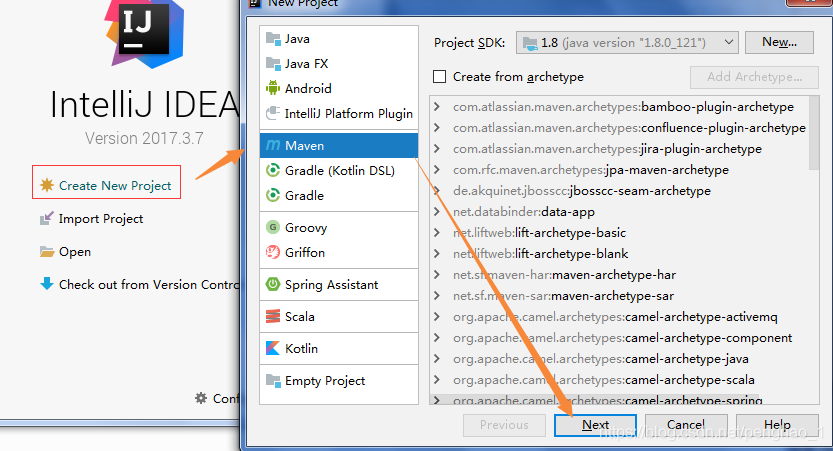This screenshot has width=833, height=451.
Task: Click the Empty Project folder icon
Action: (273, 380)
